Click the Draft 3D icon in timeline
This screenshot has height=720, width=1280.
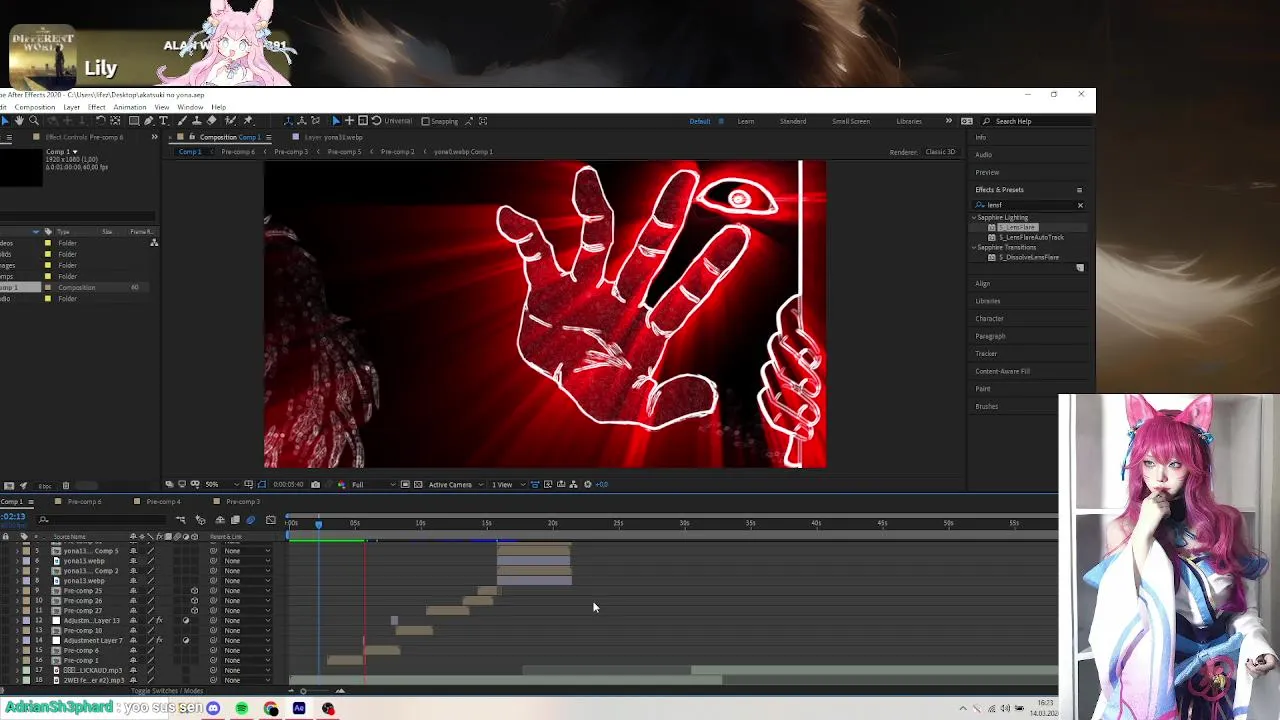(x=200, y=520)
